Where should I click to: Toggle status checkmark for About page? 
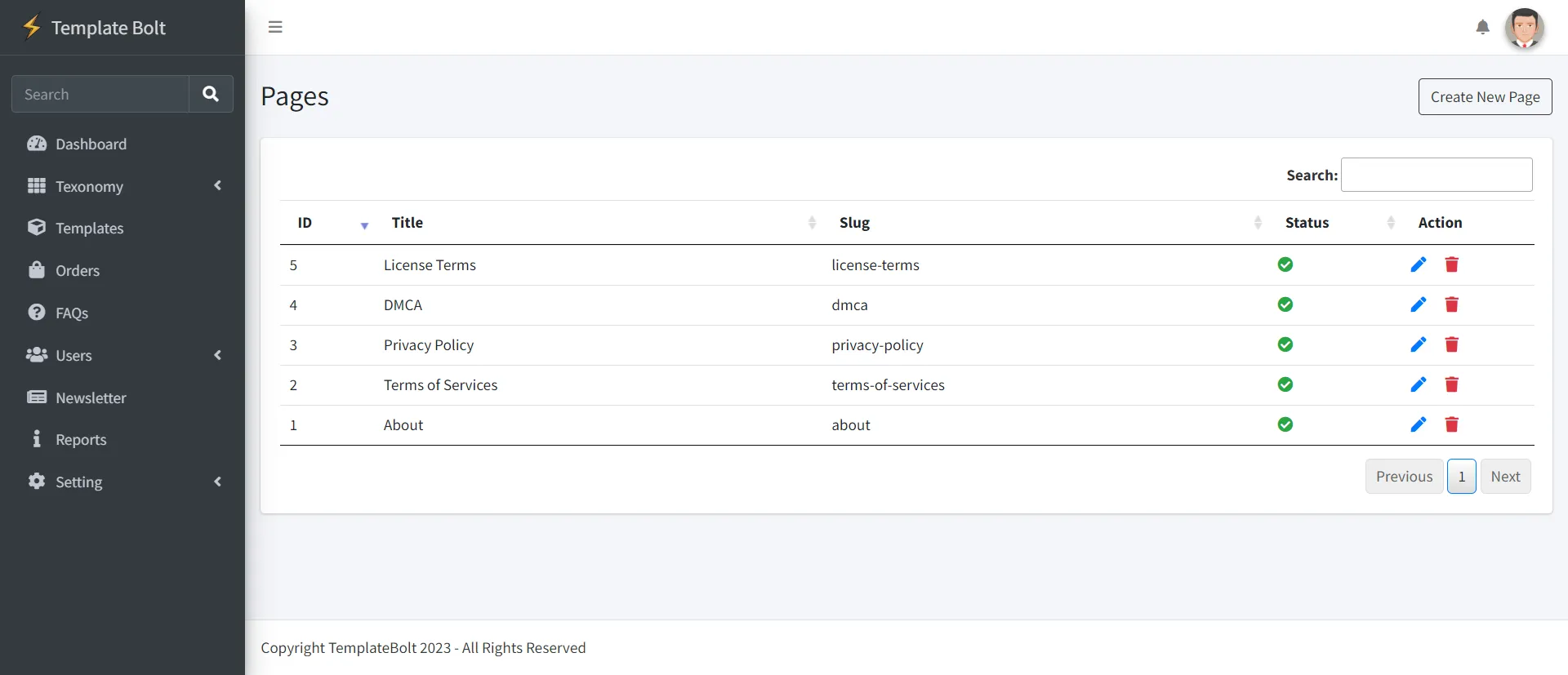pos(1285,424)
